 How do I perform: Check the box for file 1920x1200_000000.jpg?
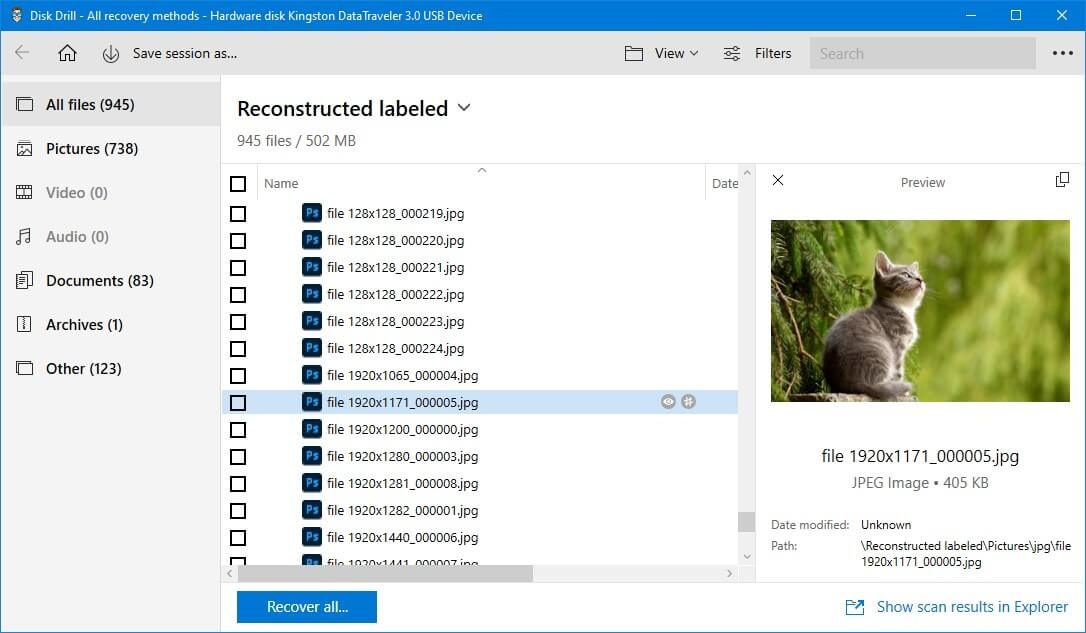tap(238, 430)
